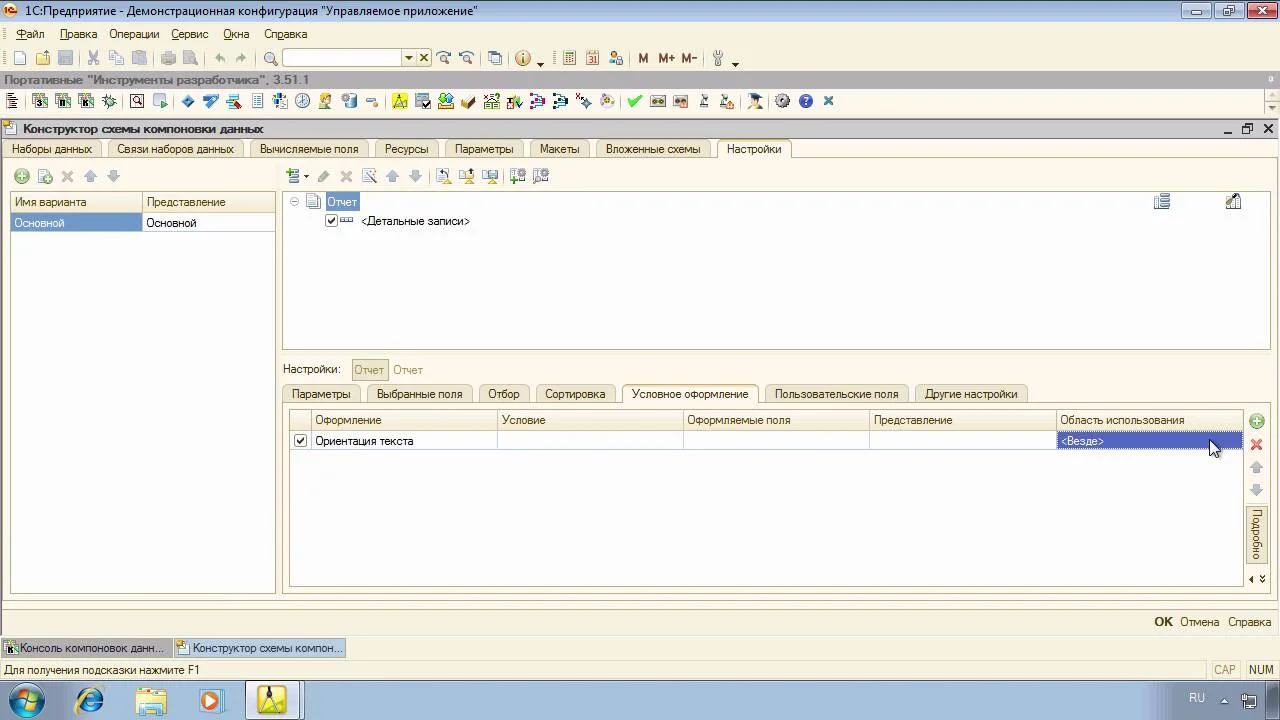
Task: Click the magnifier search icon in main toolbar
Action: point(270,59)
